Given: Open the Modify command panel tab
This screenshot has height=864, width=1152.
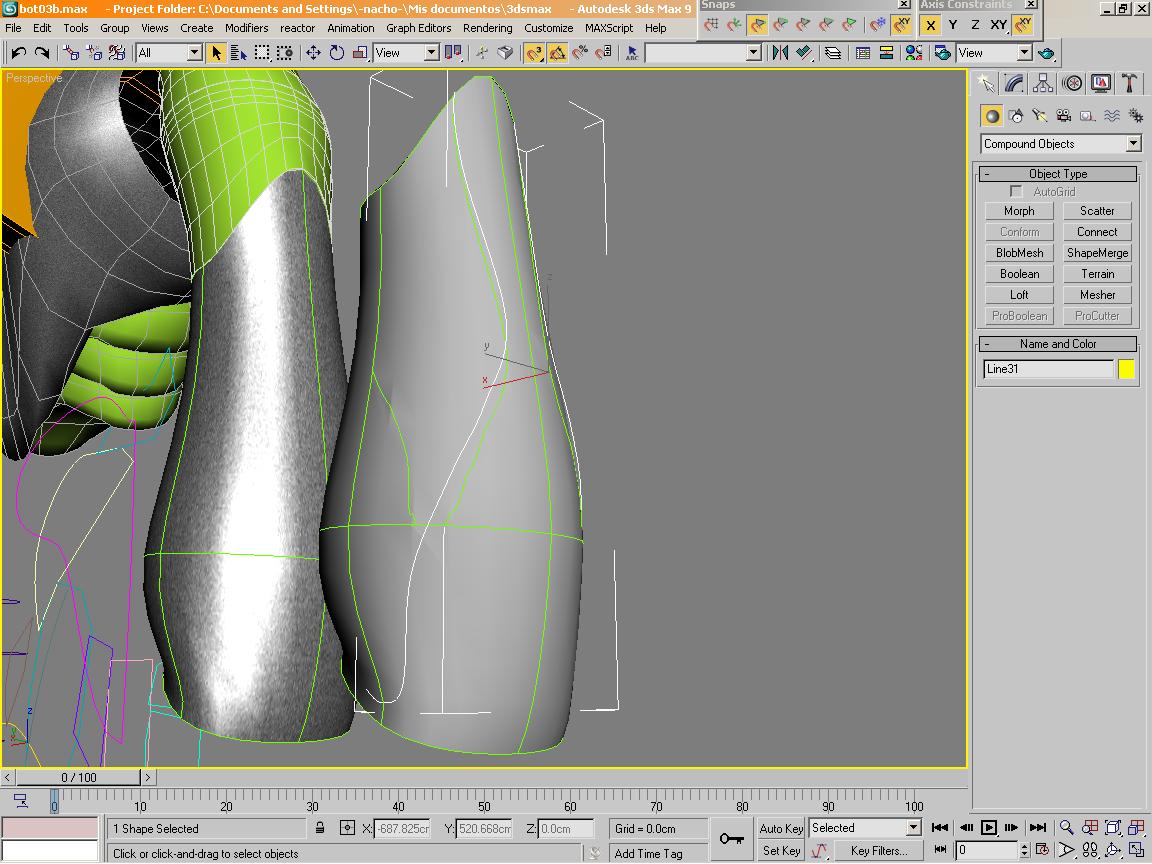Looking at the screenshot, I should pos(1014,84).
